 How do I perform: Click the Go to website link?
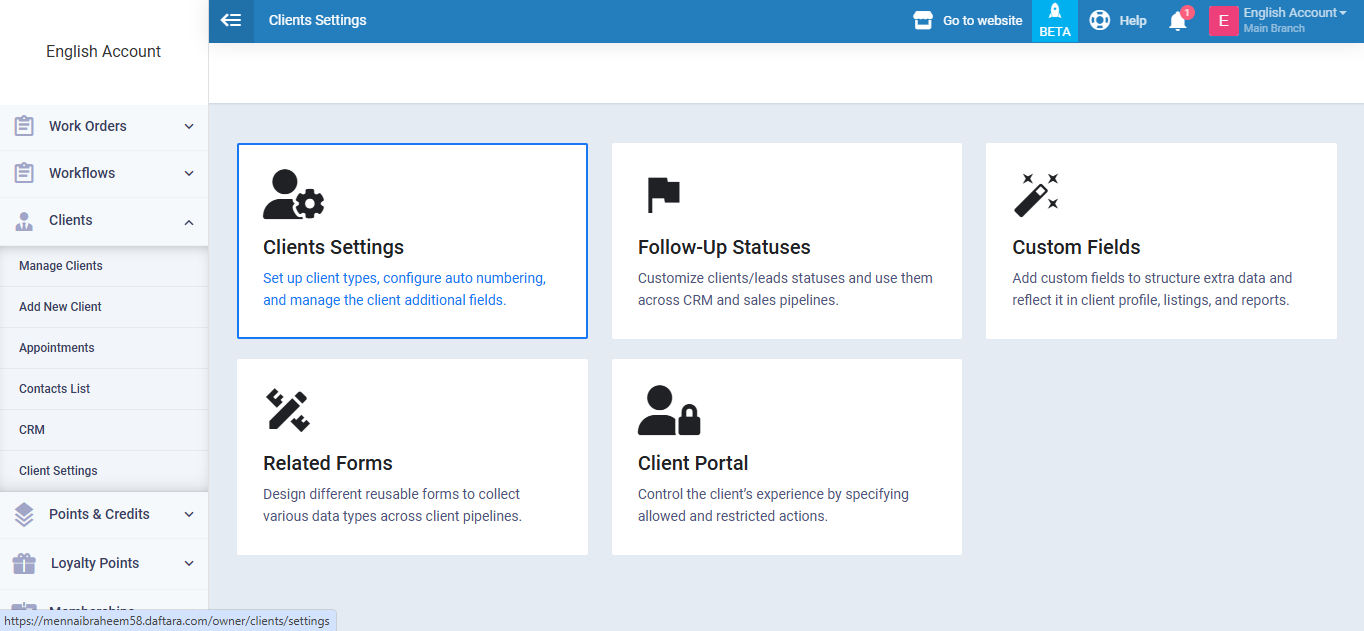pos(968,20)
